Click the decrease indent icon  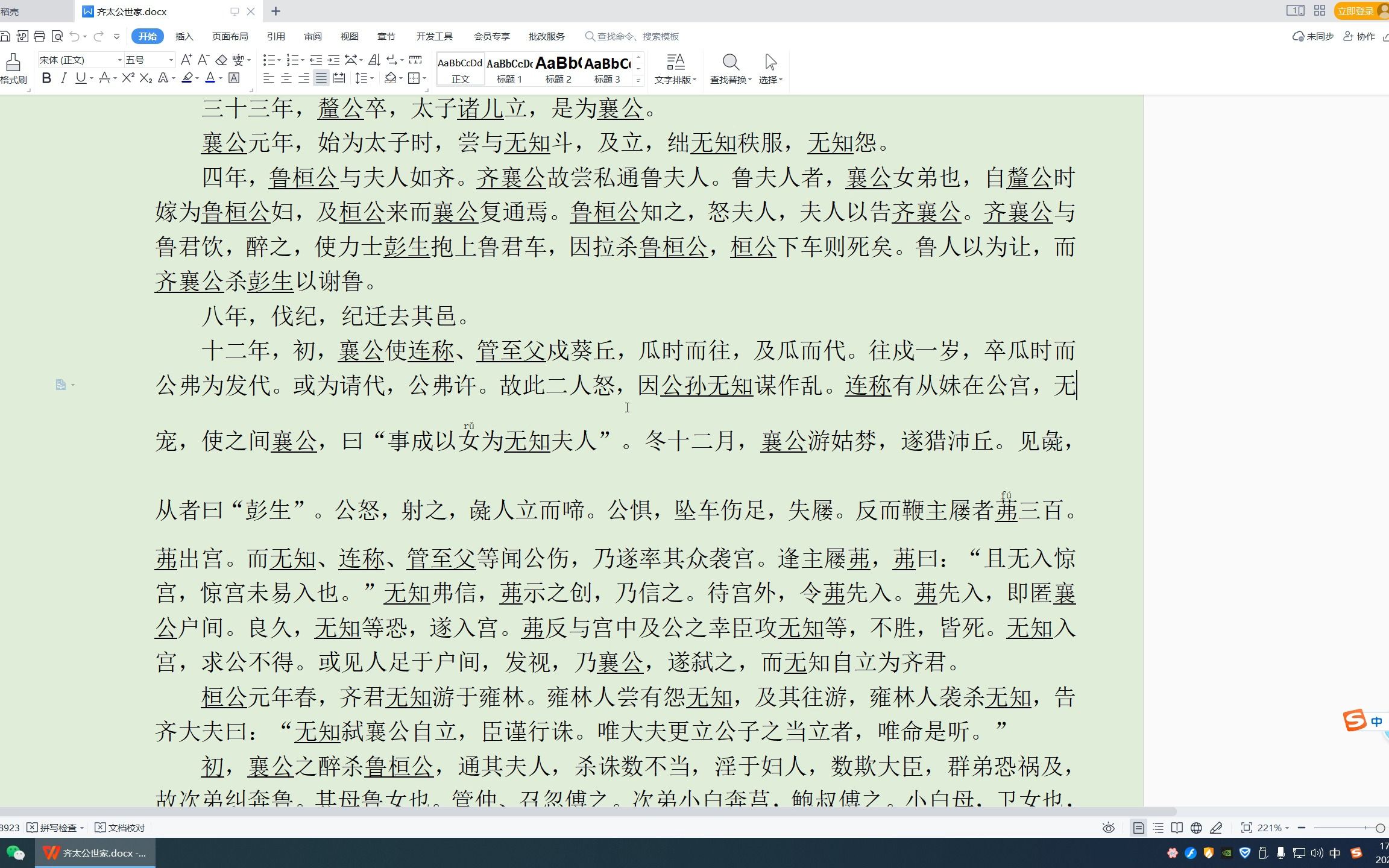coord(316,60)
